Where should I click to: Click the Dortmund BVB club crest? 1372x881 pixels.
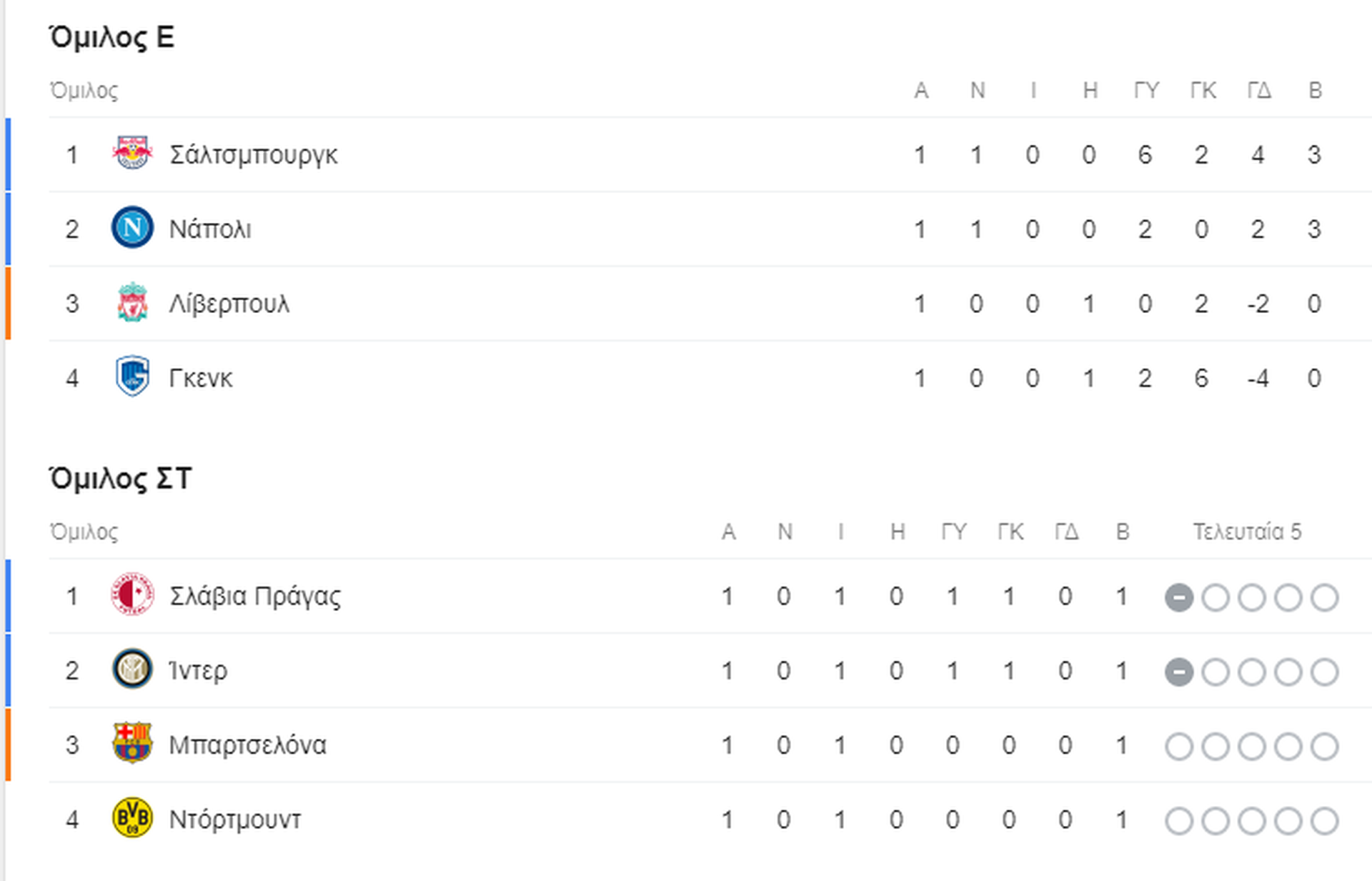click(132, 818)
